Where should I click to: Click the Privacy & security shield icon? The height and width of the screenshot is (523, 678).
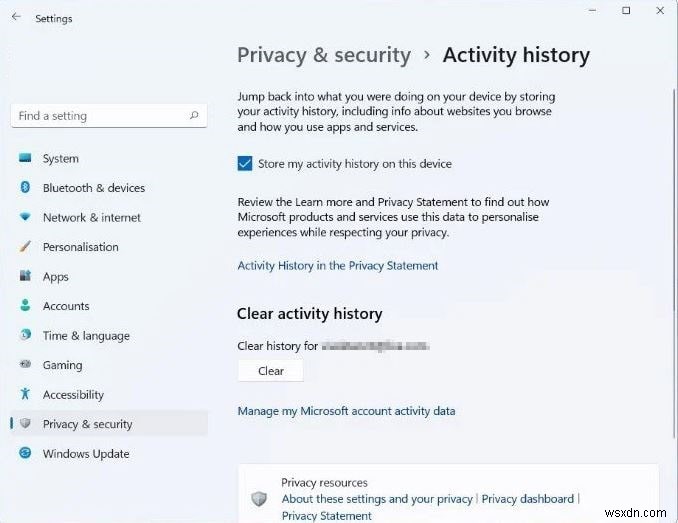pyautogui.click(x=25, y=424)
